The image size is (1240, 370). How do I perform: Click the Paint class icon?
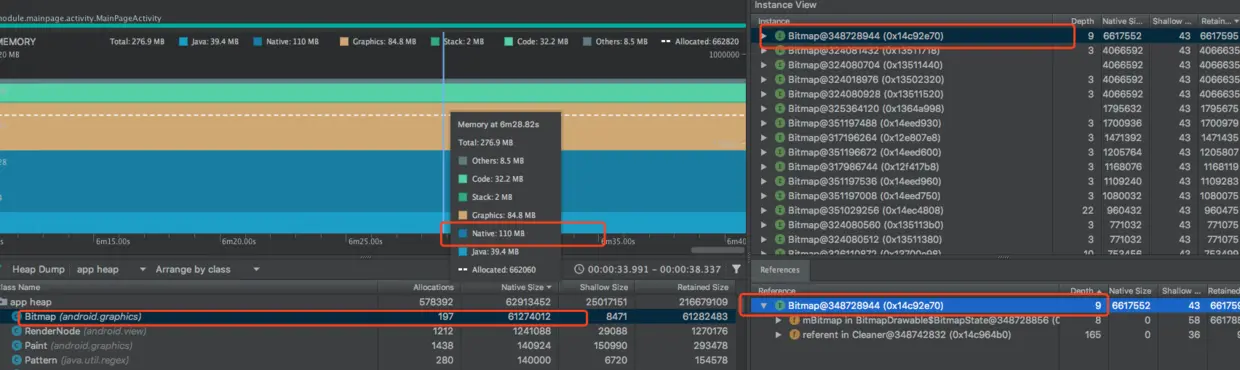click(x=16, y=345)
